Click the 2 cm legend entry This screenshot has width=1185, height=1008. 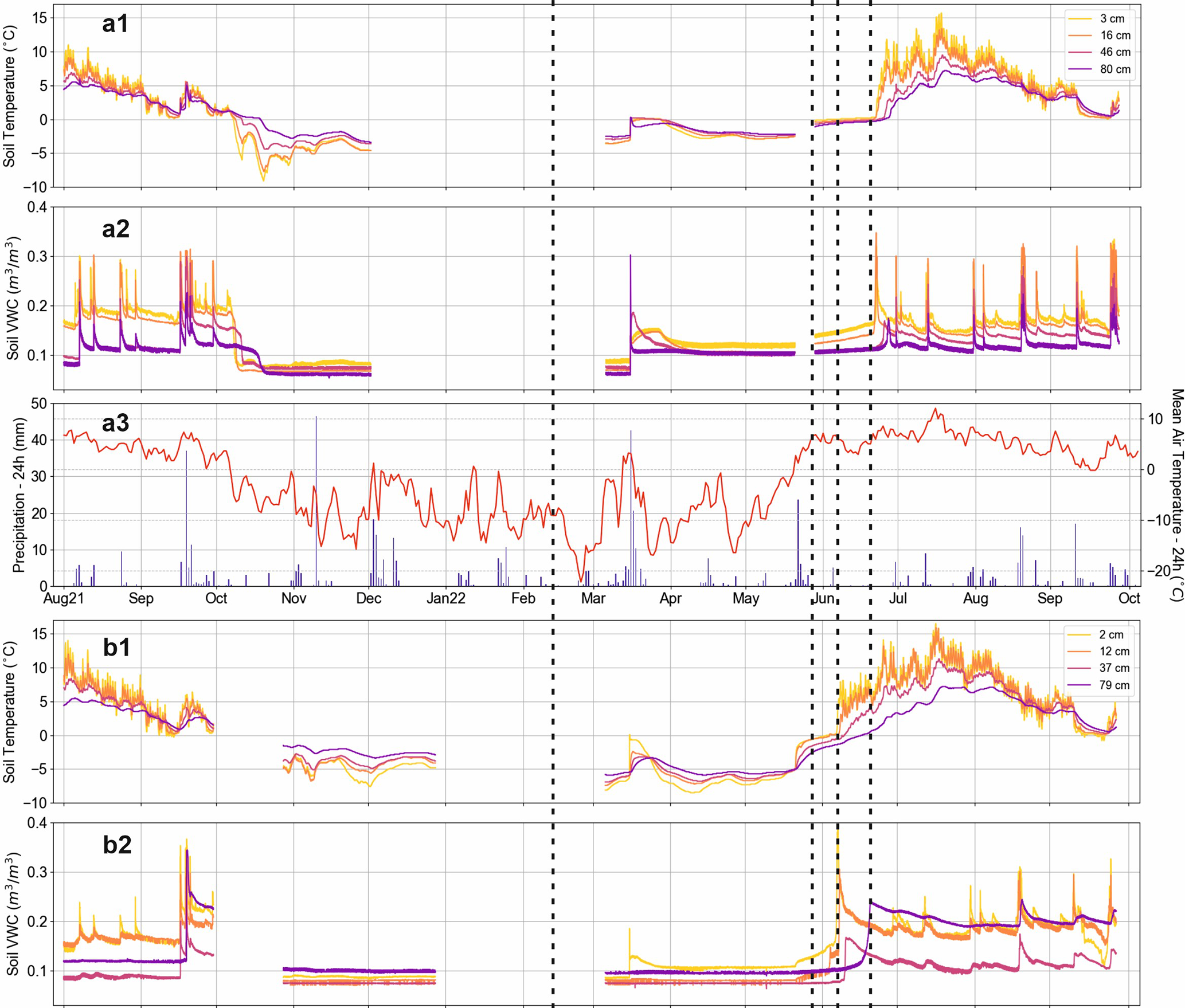click(1110, 635)
